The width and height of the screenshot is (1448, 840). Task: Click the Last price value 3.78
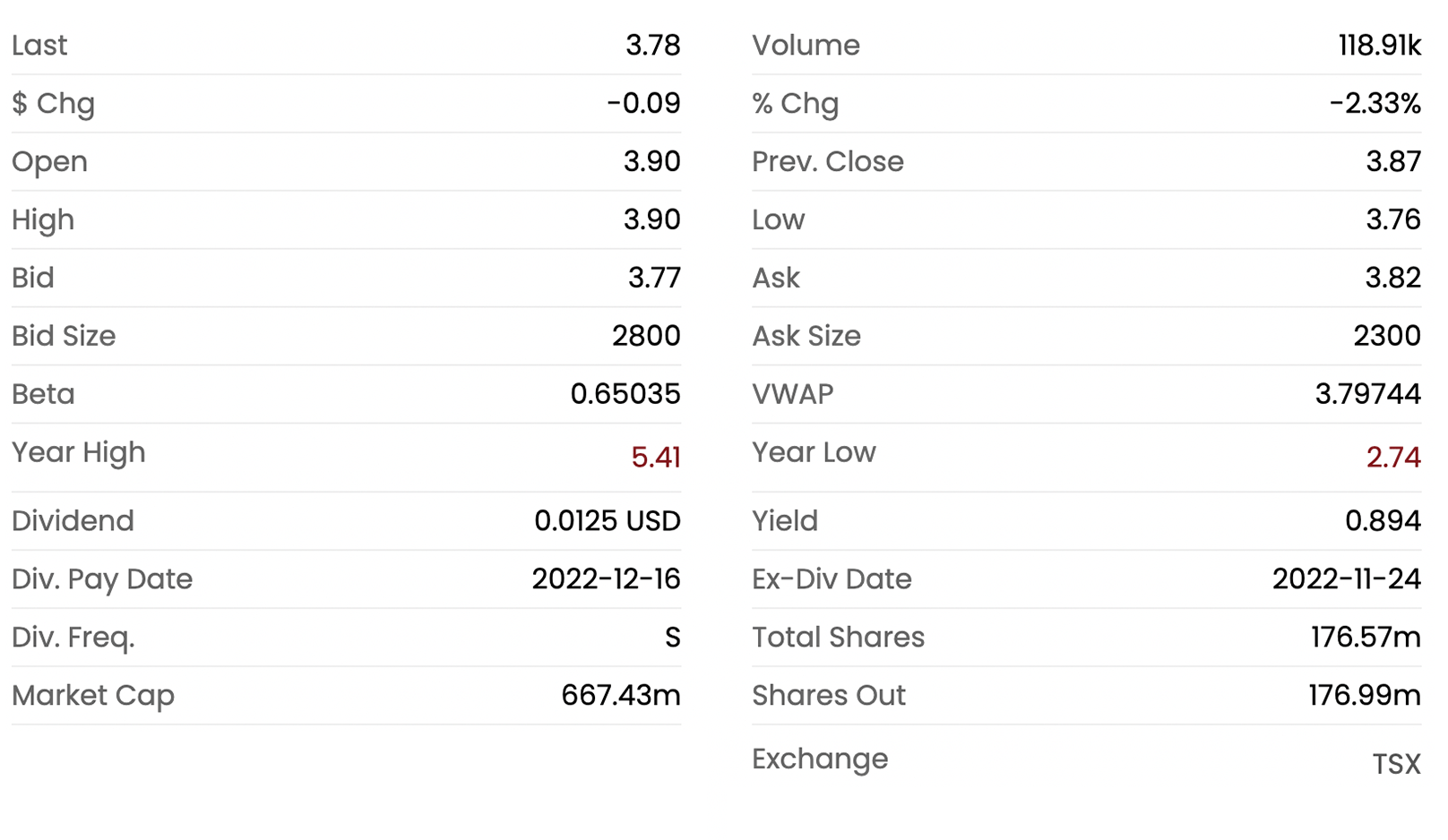coord(652,45)
